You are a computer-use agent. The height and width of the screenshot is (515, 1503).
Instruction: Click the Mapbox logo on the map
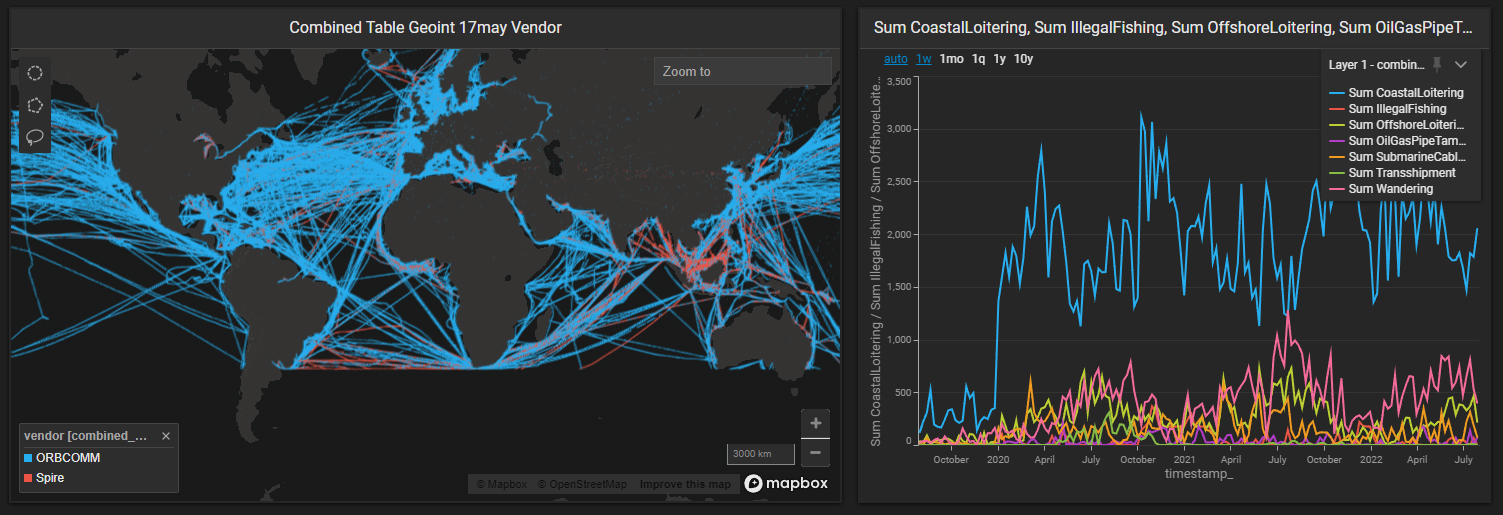coord(786,484)
